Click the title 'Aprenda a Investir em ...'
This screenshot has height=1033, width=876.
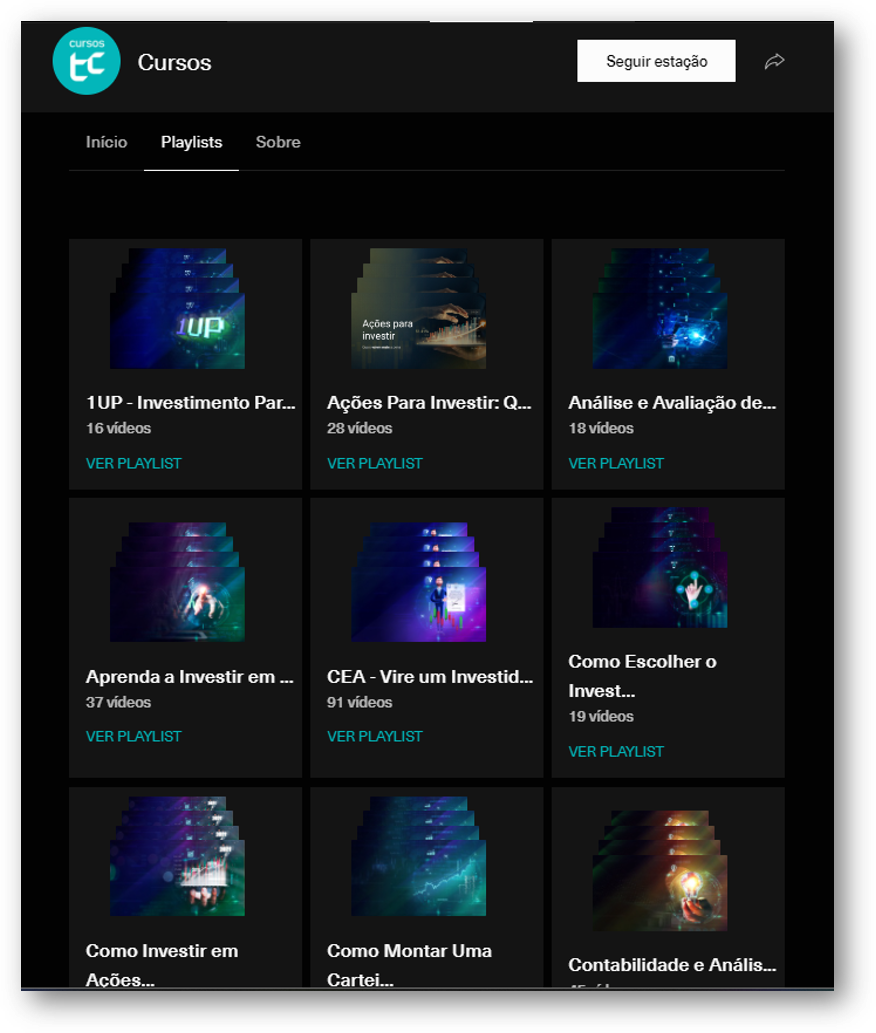pyautogui.click(x=190, y=677)
